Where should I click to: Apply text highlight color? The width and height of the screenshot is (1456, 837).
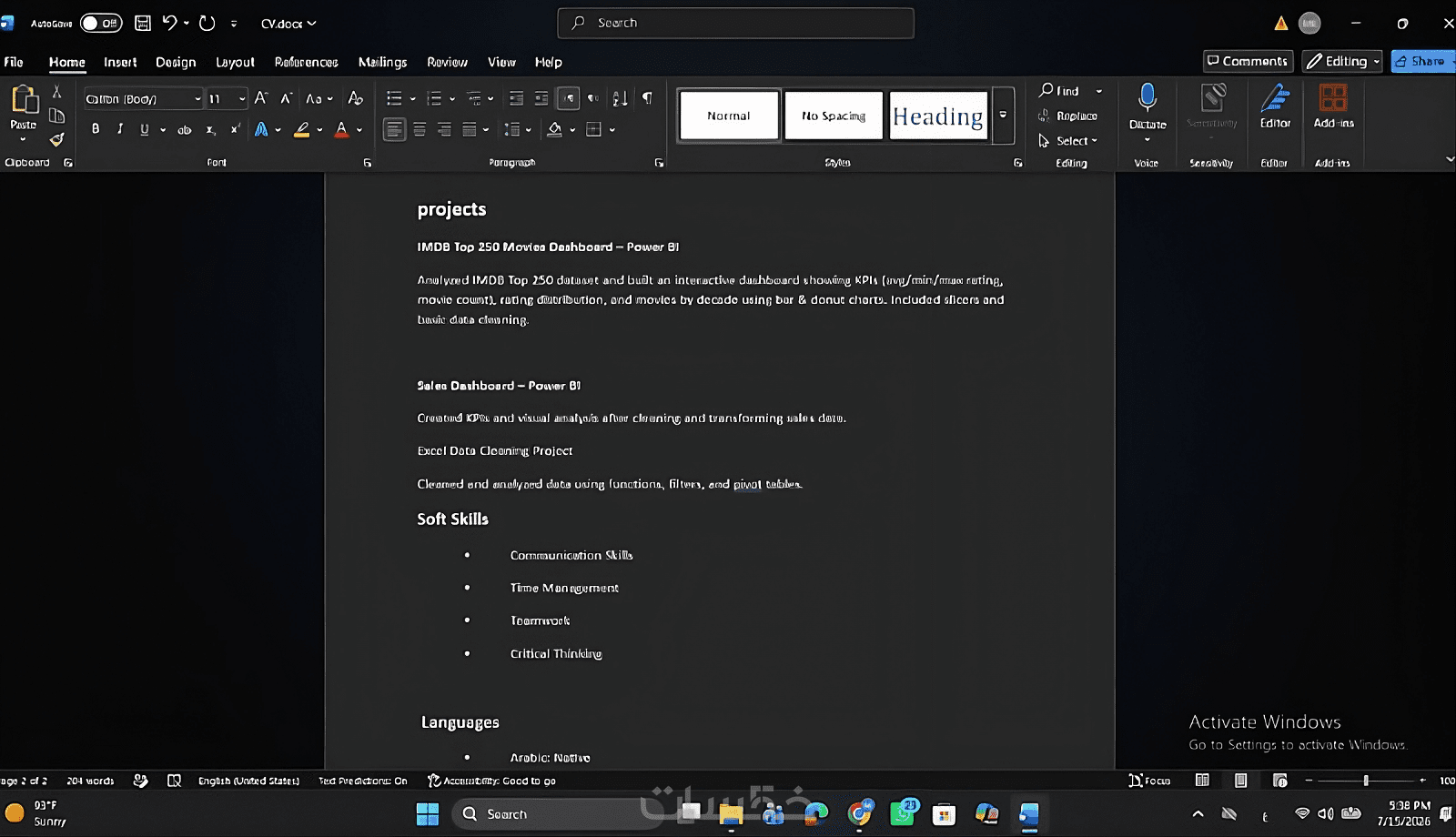302,130
